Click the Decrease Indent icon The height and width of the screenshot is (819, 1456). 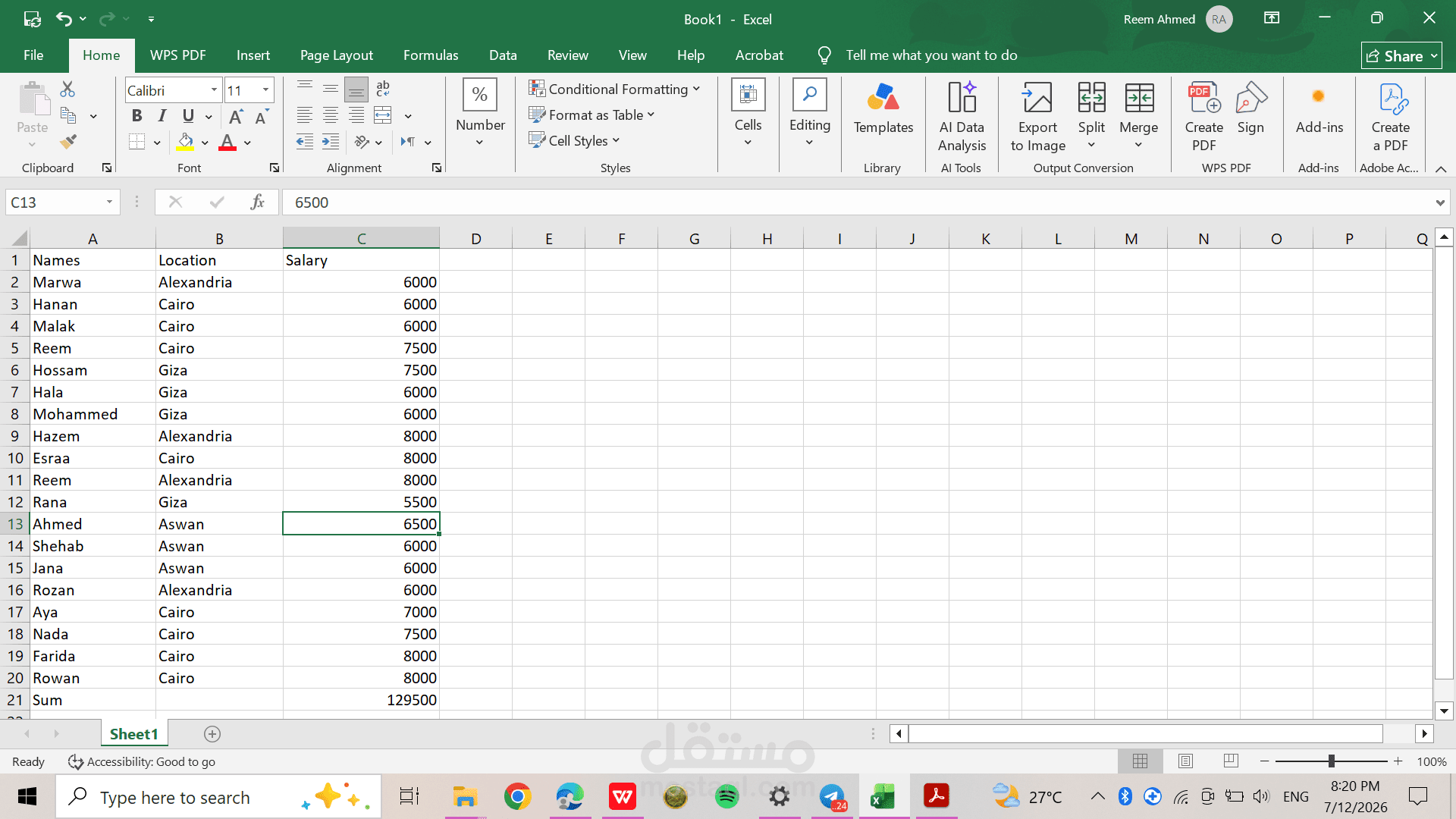pyautogui.click(x=305, y=142)
